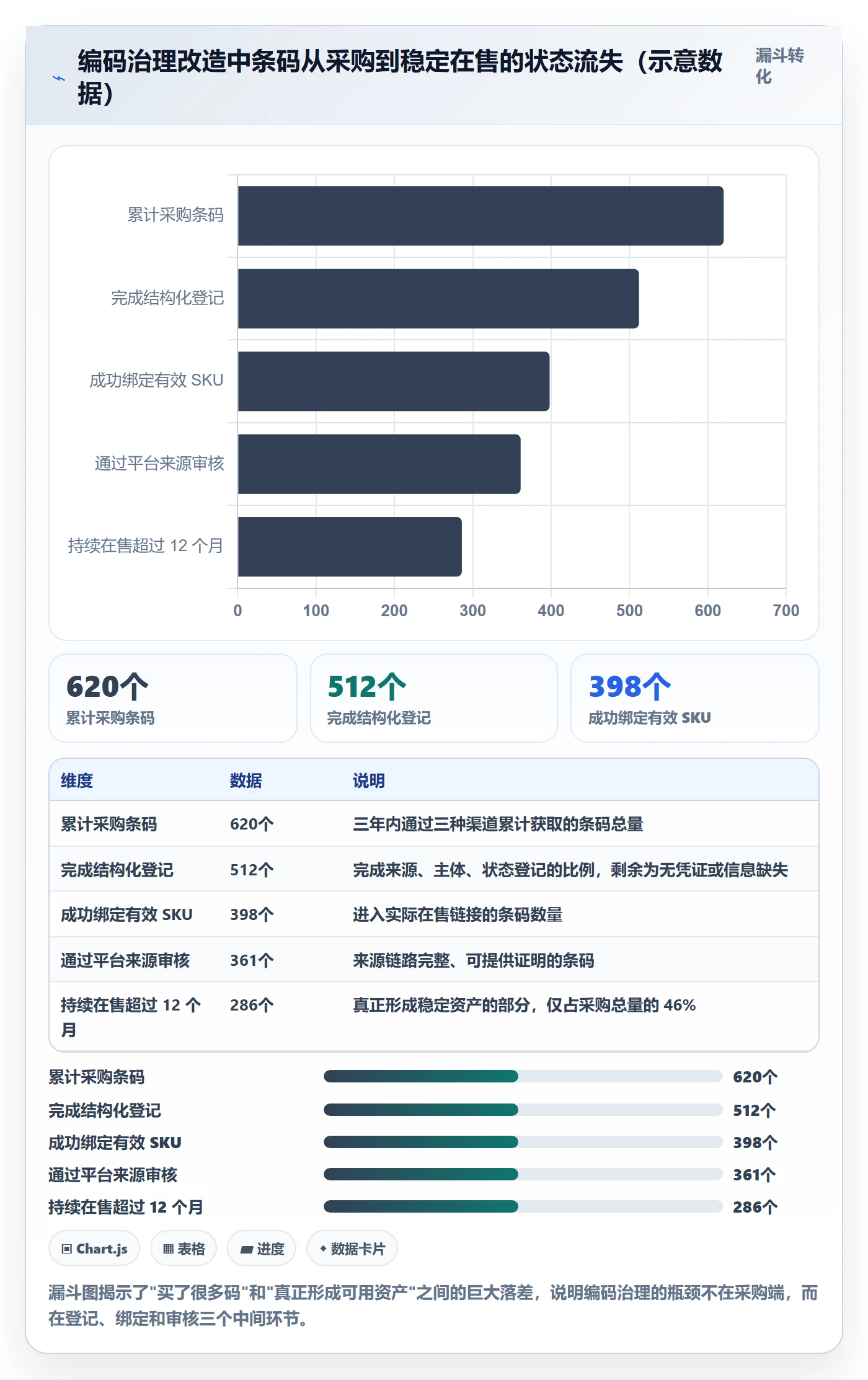The image size is (868, 1380).
Task: Click the 286个 progress bar for 持续在售
Action: [x=523, y=1206]
